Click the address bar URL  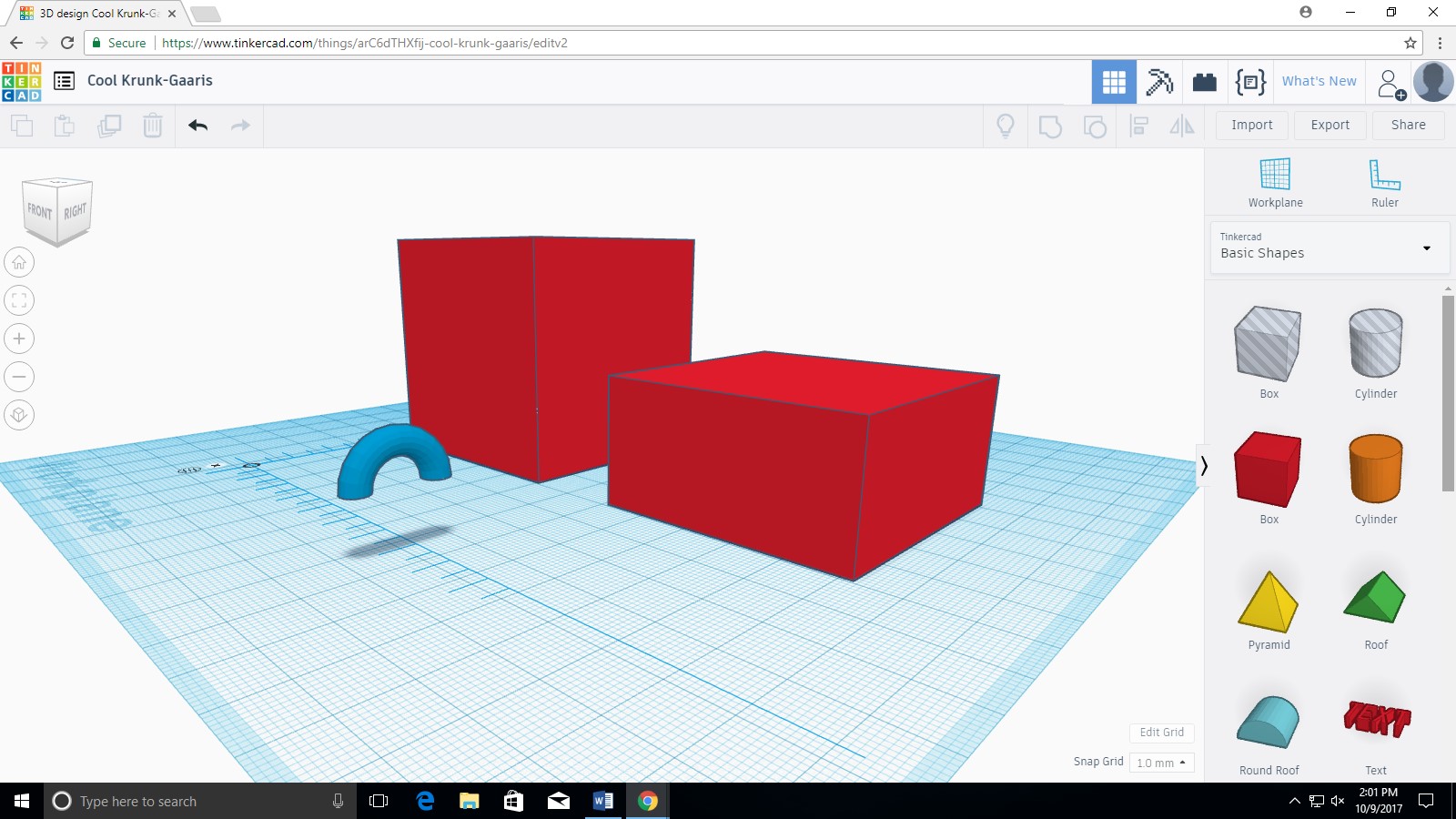364,43
